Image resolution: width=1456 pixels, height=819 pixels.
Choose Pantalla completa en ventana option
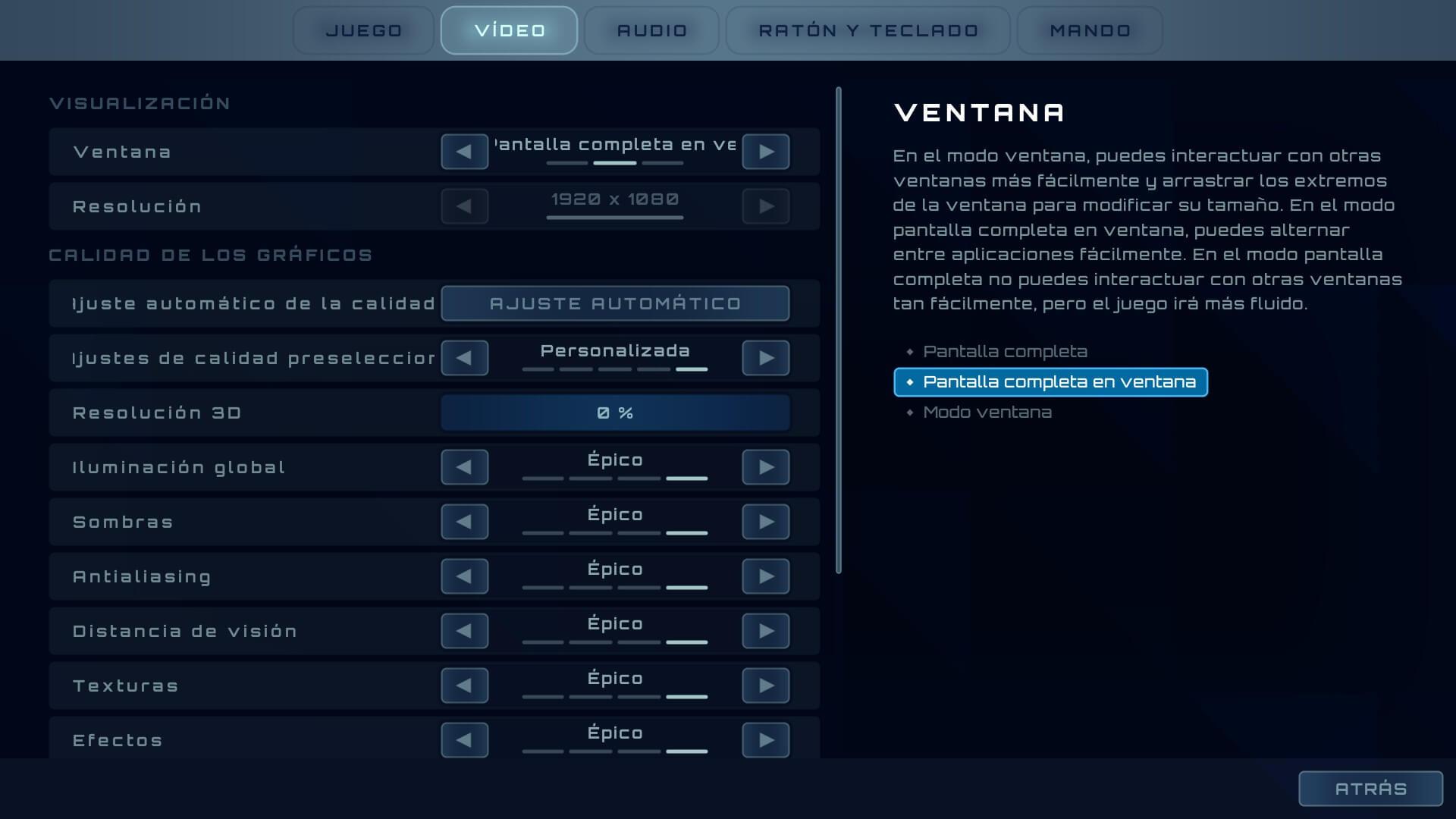(1059, 382)
